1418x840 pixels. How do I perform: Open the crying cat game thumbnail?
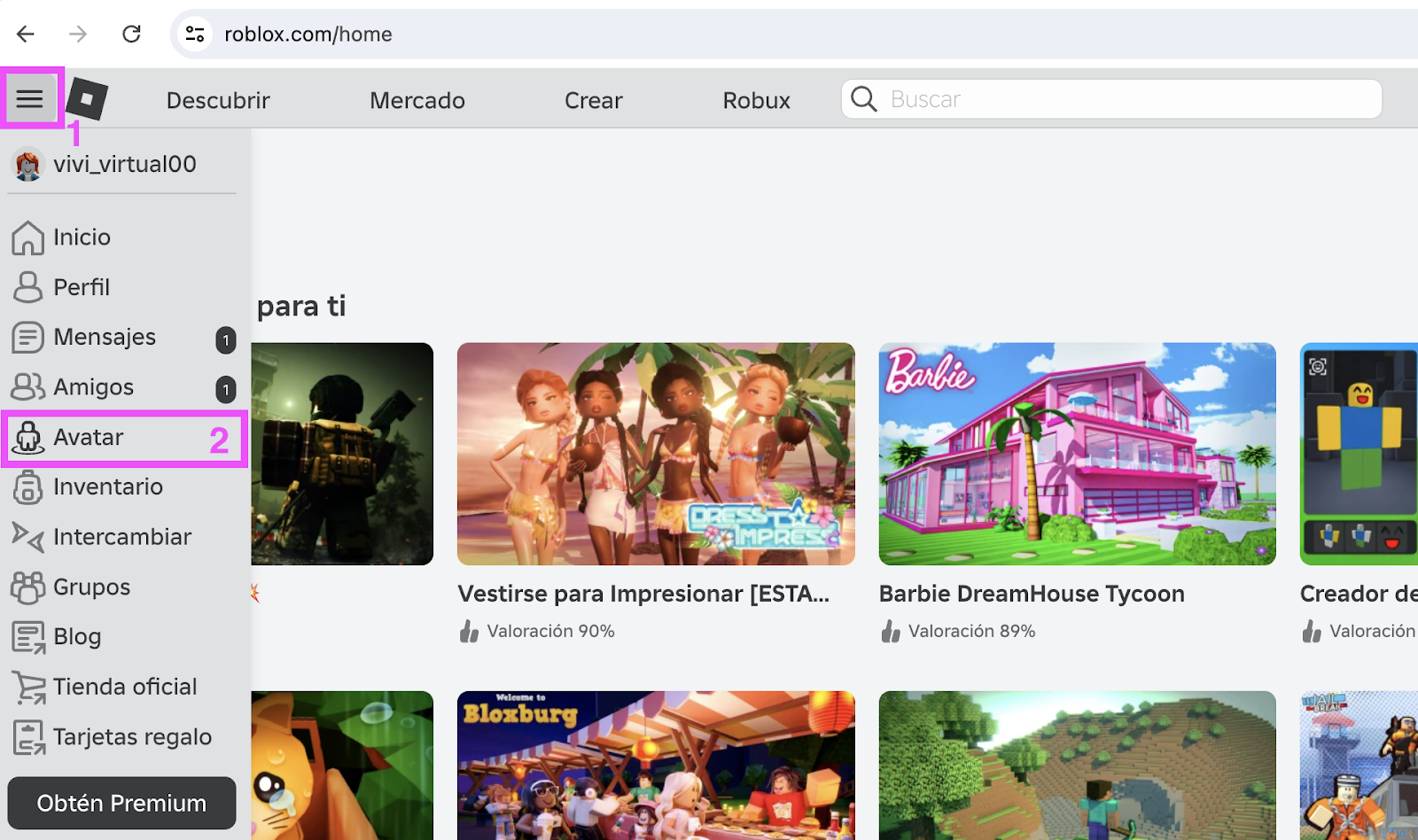coord(342,766)
